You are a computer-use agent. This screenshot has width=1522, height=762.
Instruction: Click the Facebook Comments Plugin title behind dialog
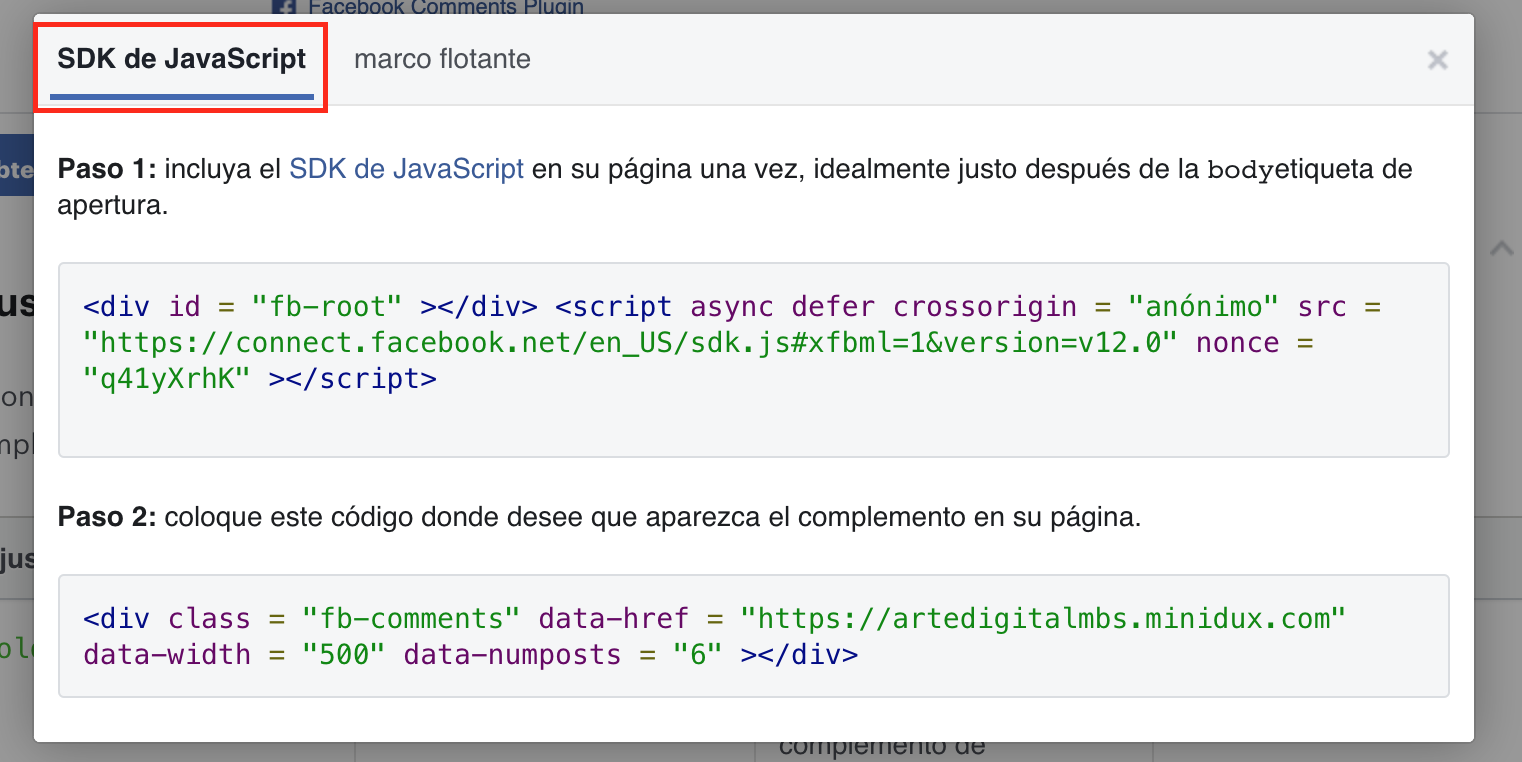[445, 7]
